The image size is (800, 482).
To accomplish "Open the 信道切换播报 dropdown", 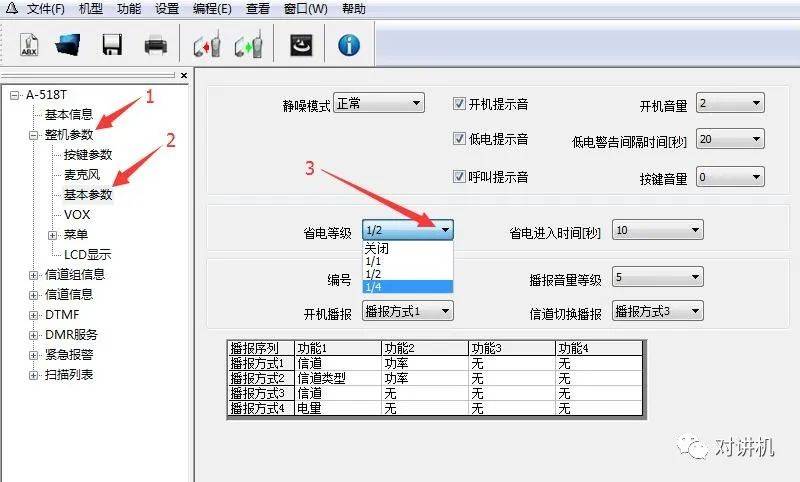I will (658, 311).
